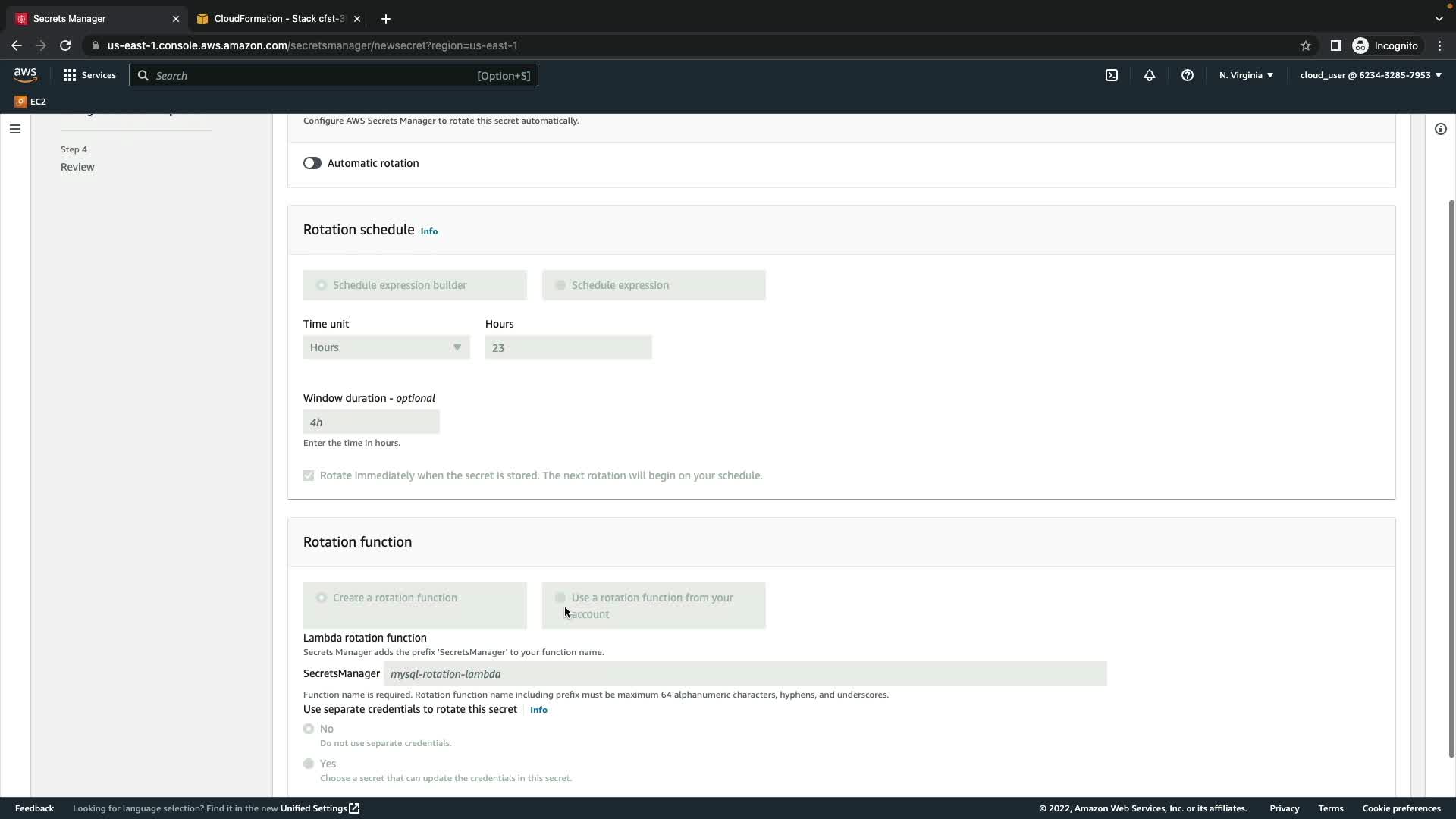Open the notifications bell
This screenshot has height=819, width=1456.
coord(1150,75)
